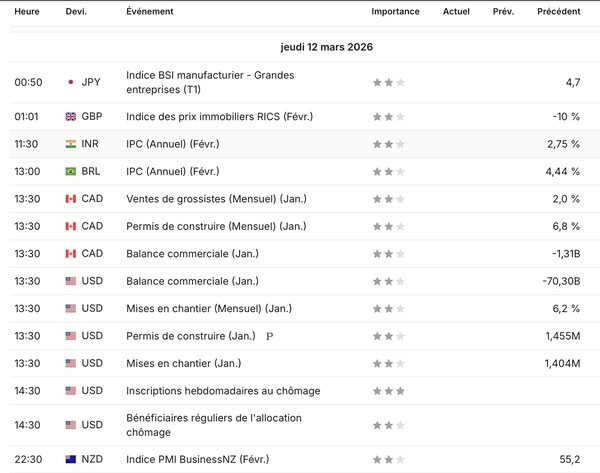The height and width of the screenshot is (473, 600).
Task: Click the US flag for Balance commerciale
Action: pos(70,281)
